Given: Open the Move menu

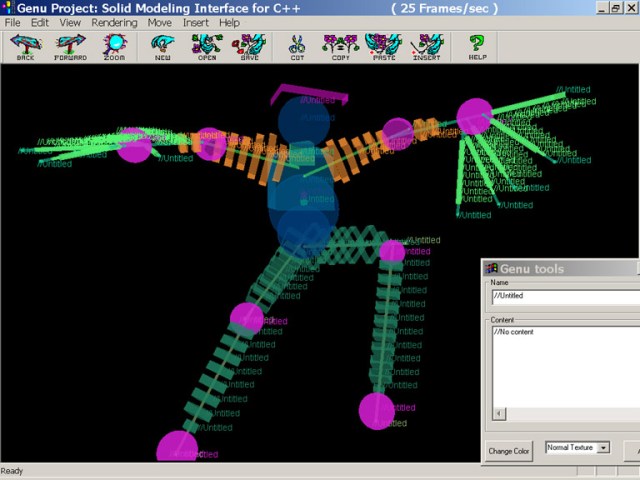Looking at the screenshot, I should [x=159, y=22].
